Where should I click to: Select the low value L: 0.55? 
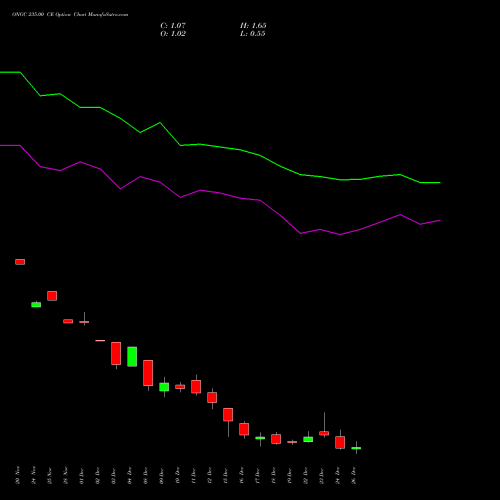click(253, 34)
